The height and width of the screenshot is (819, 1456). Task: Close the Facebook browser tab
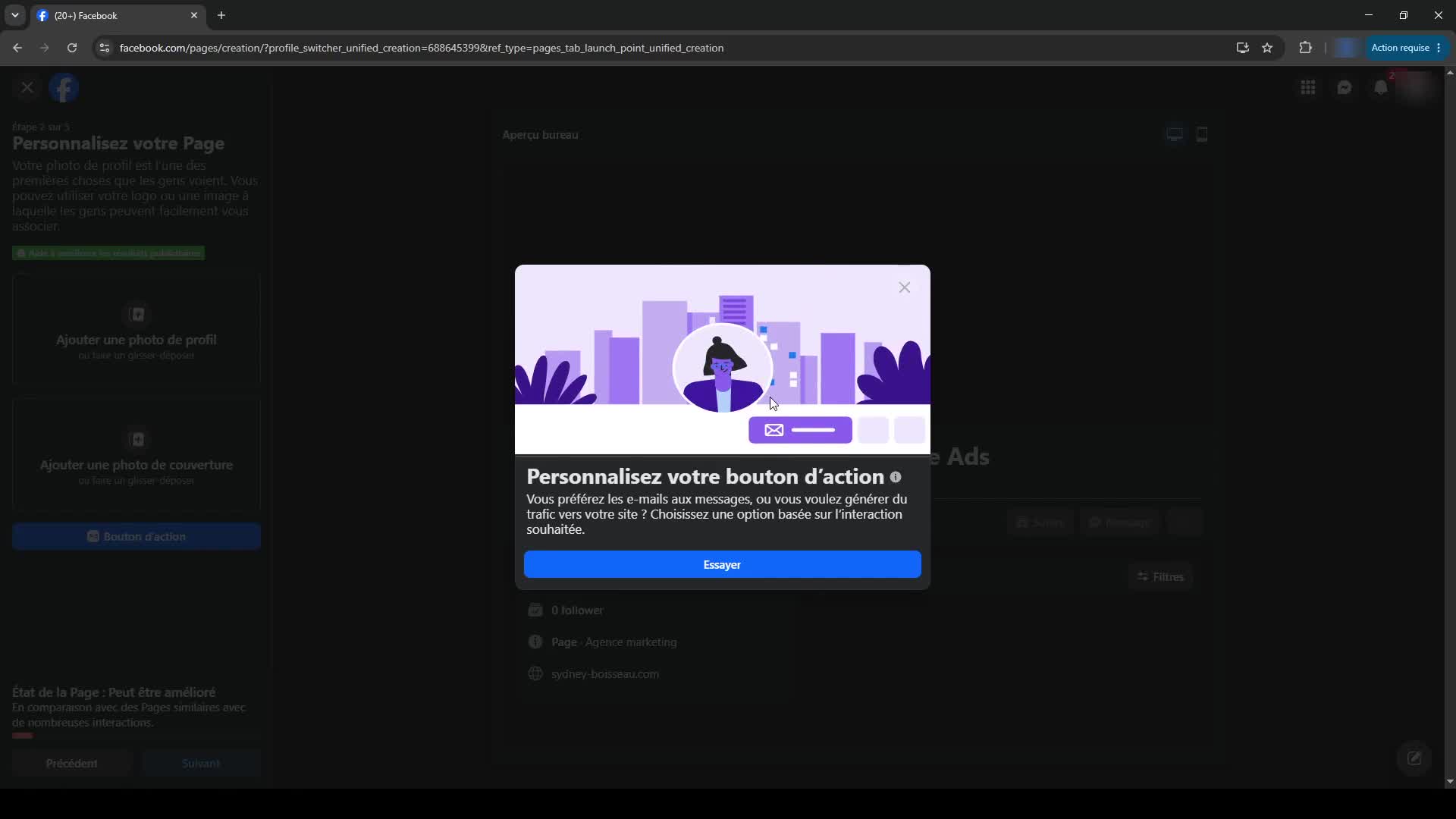[194, 15]
